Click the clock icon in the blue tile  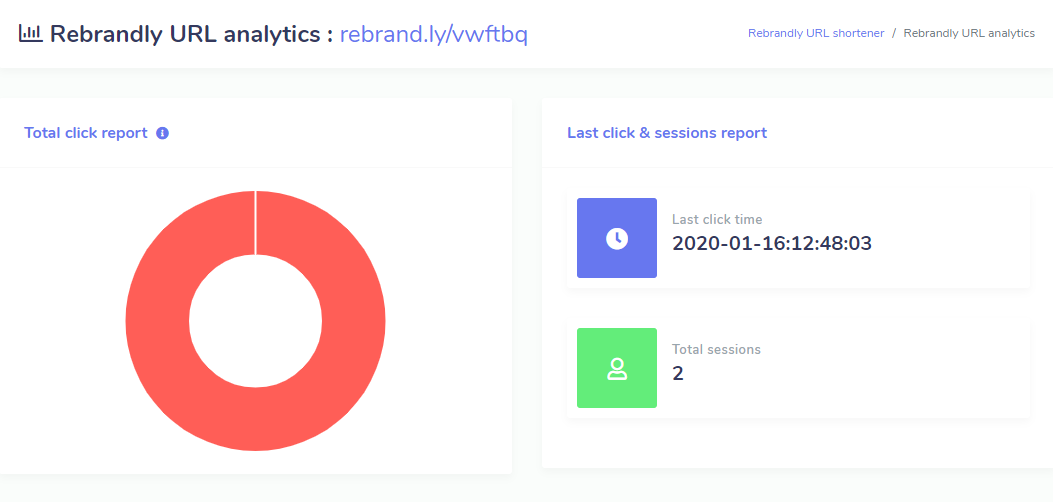pyautogui.click(x=617, y=238)
